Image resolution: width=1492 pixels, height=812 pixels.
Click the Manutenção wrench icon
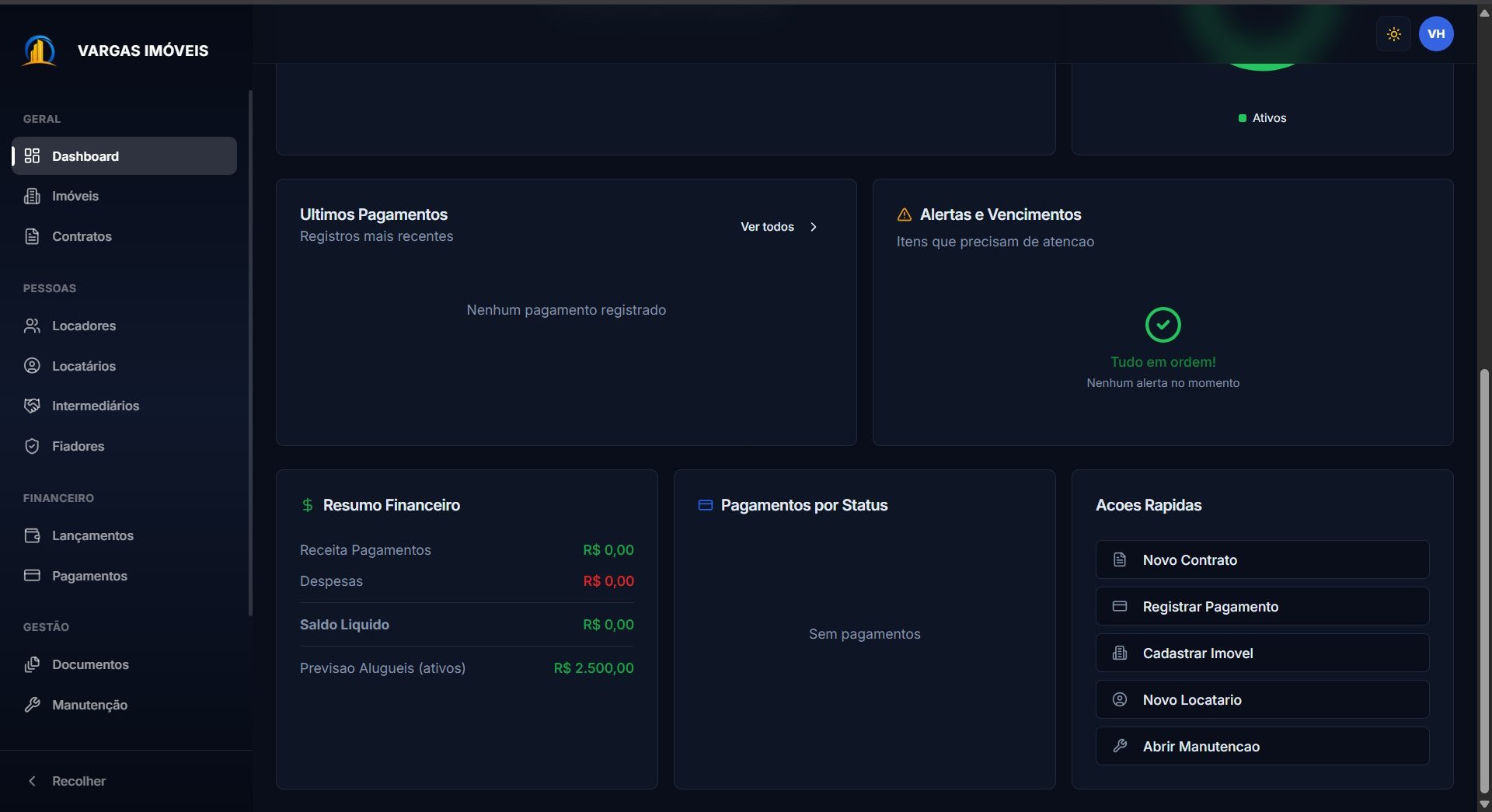pyautogui.click(x=32, y=705)
